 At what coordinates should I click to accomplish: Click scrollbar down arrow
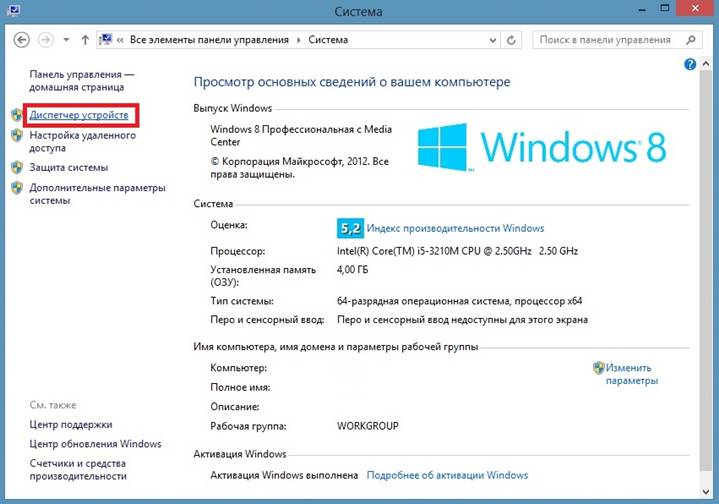706,492
